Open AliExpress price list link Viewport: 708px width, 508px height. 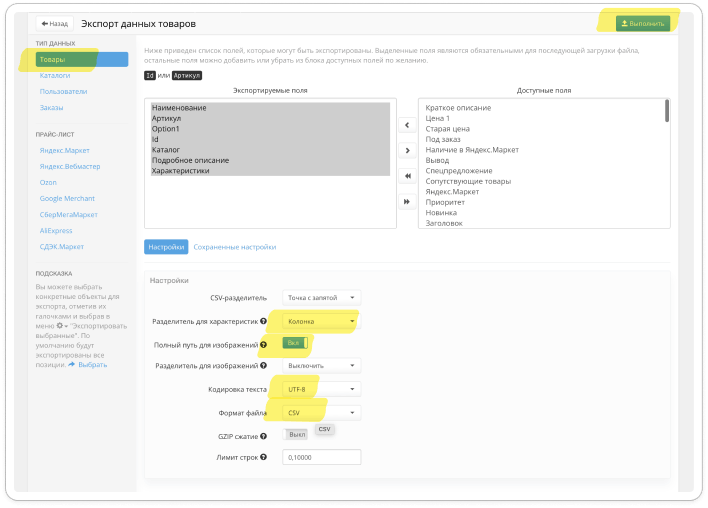click(56, 230)
